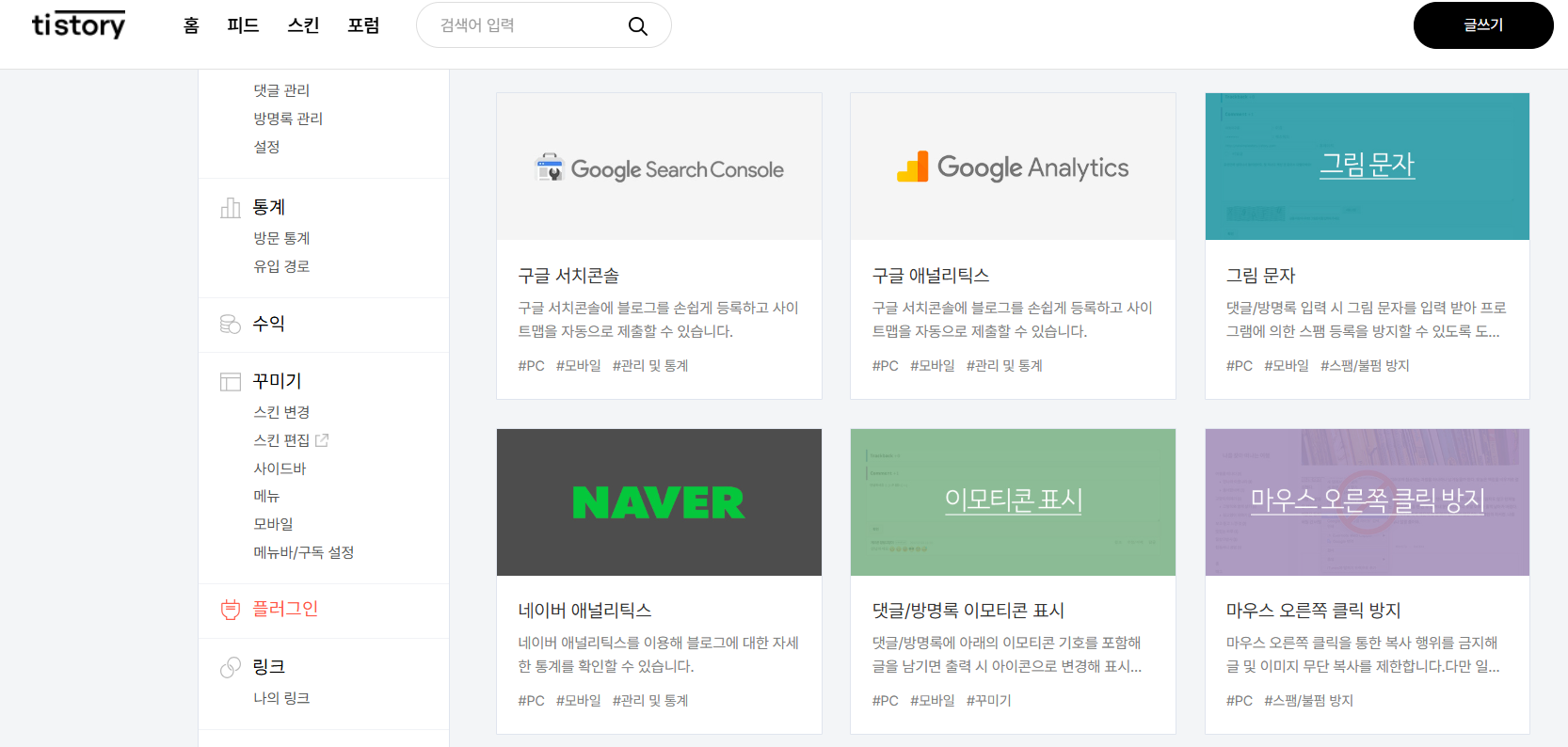This screenshot has height=747, width=1568.
Task: Click 그림 문자 card description text
Action: 1367,320
